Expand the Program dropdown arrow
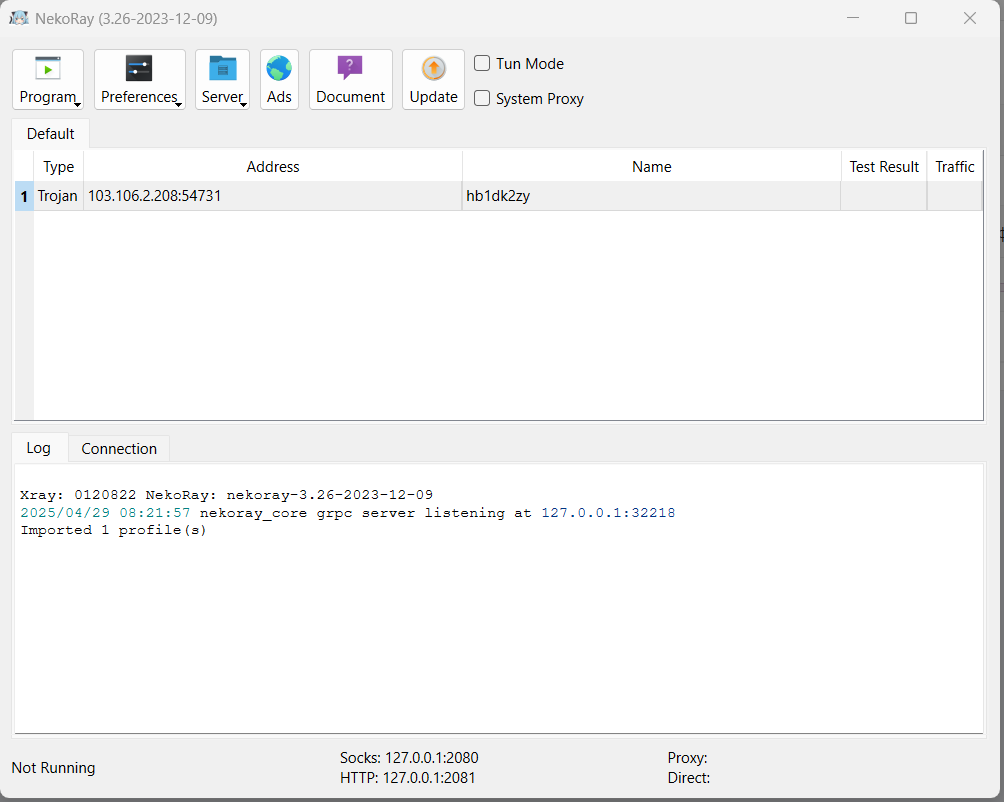 77,105
